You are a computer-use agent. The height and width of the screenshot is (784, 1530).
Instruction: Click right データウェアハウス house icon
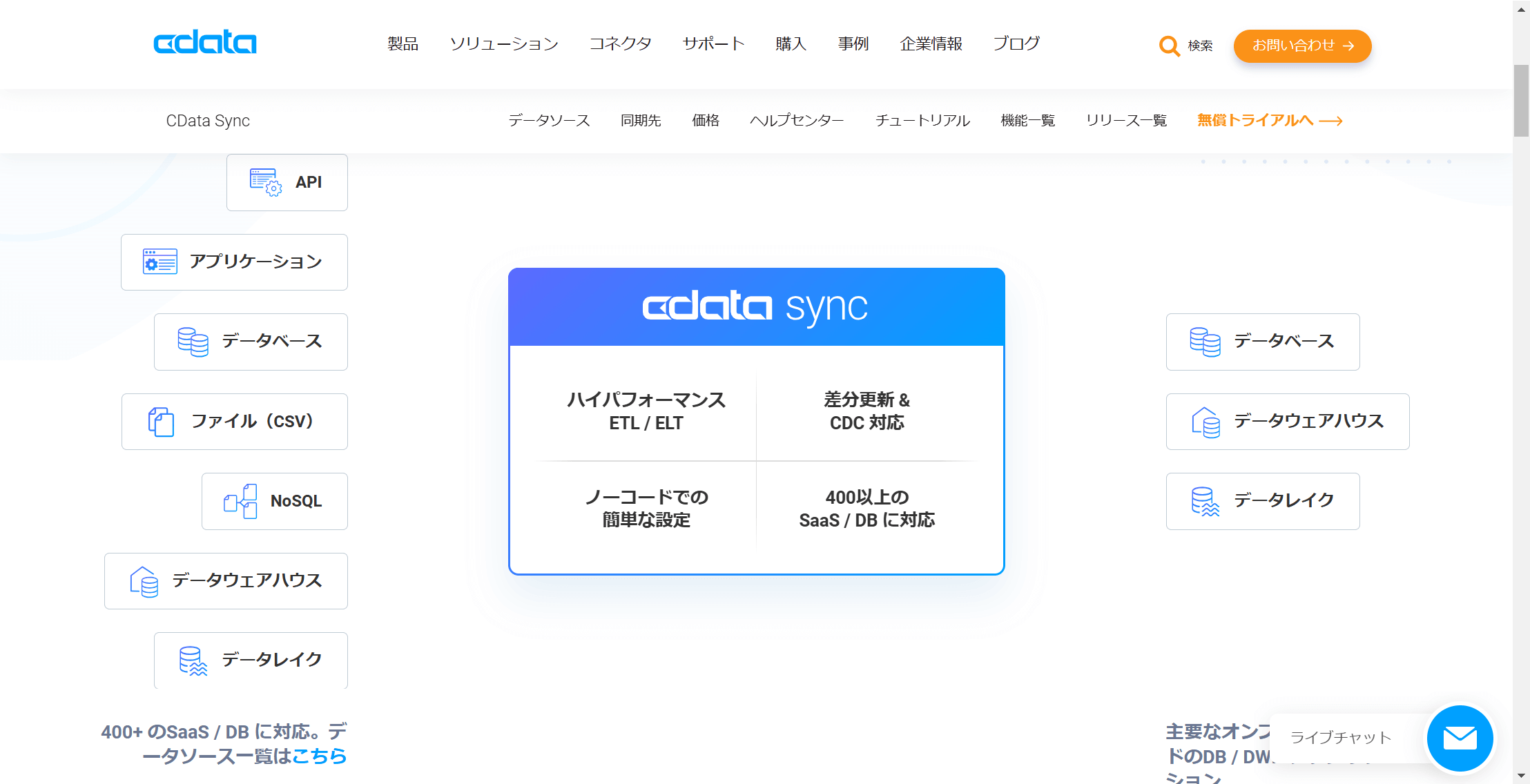(1205, 421)
